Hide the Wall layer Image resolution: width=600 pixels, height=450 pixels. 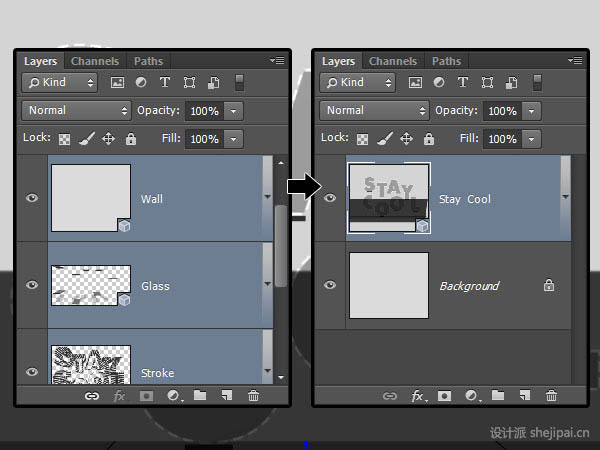click(x=32, y=198)
